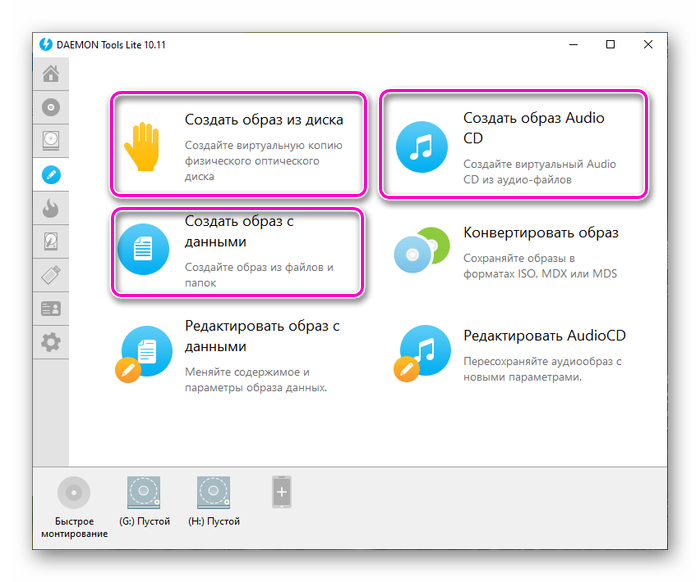Open "Создать образ с данными"
Viewport: 700px width, 582px height.
[239, 231]
